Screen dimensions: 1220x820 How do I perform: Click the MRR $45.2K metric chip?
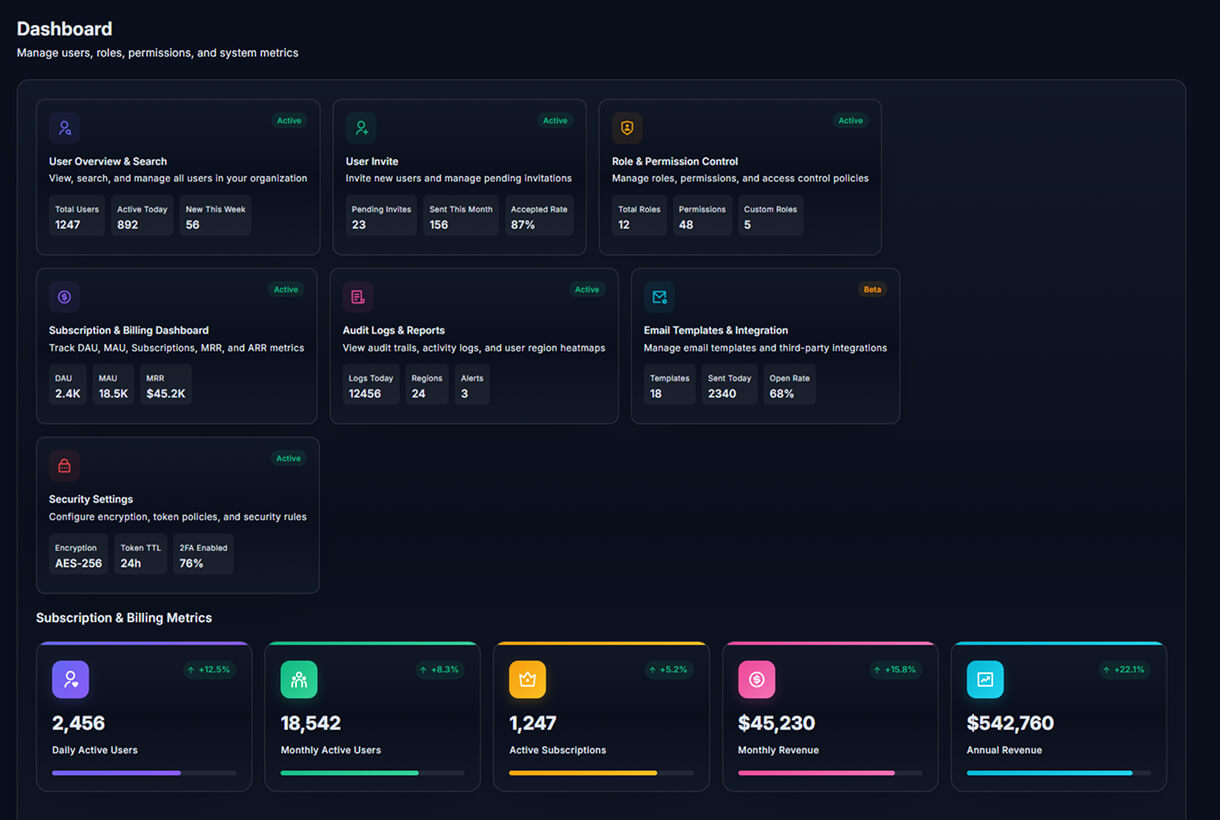point(166,384)
